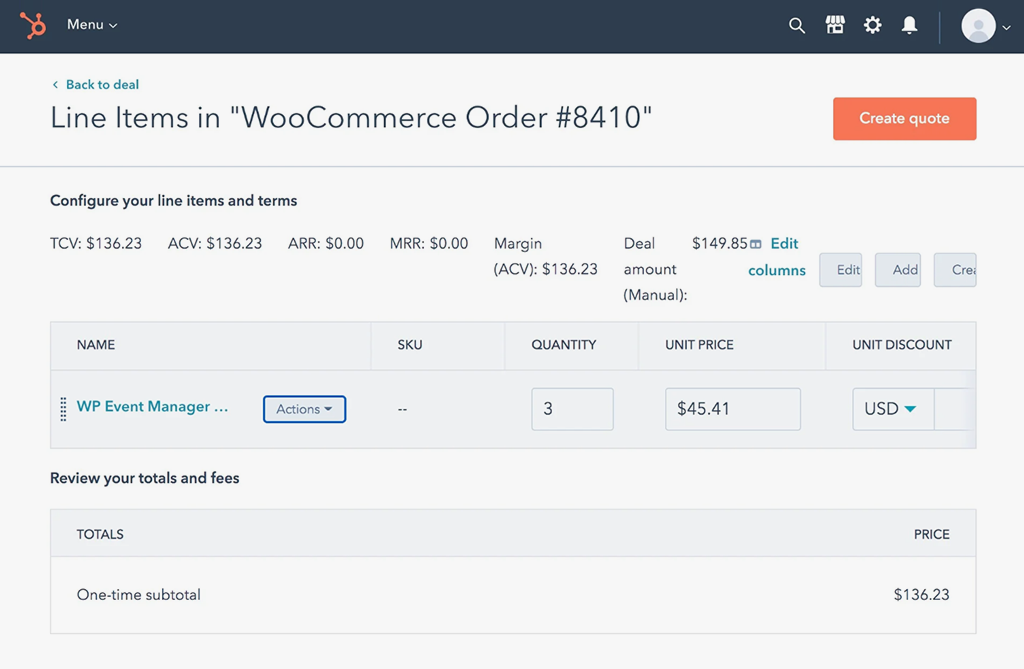Click the HubSpot sprocket logo
Image resolution: width=1024 pixels, height=669 pixels.
tap(33, 25)
